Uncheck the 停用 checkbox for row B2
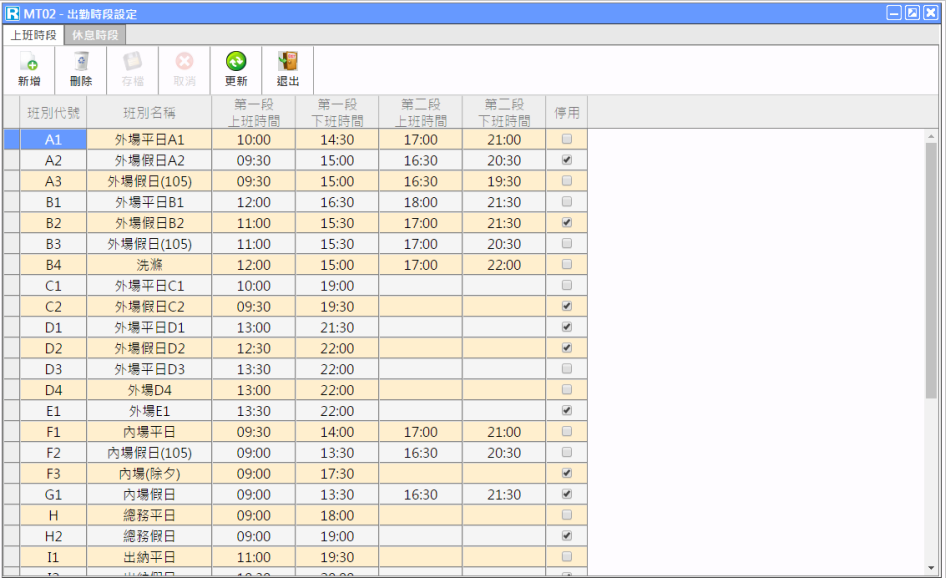This screenshot has width=950, height=578. click(566, 222)
